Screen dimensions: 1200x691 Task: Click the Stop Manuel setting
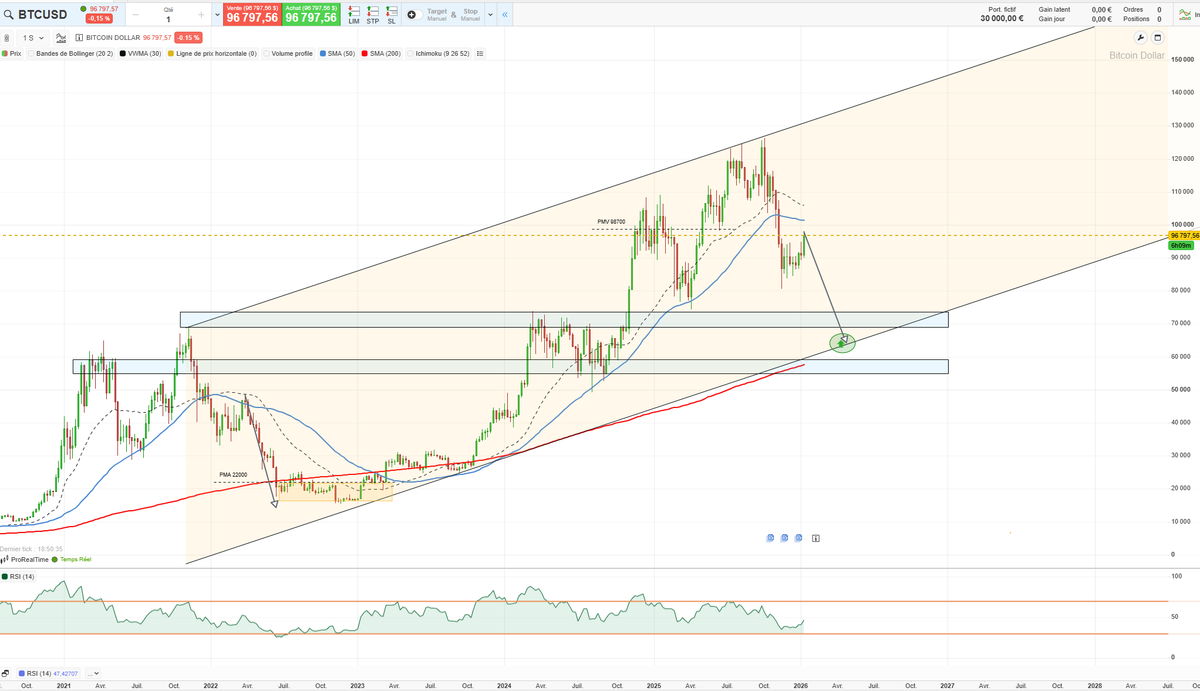470,15
